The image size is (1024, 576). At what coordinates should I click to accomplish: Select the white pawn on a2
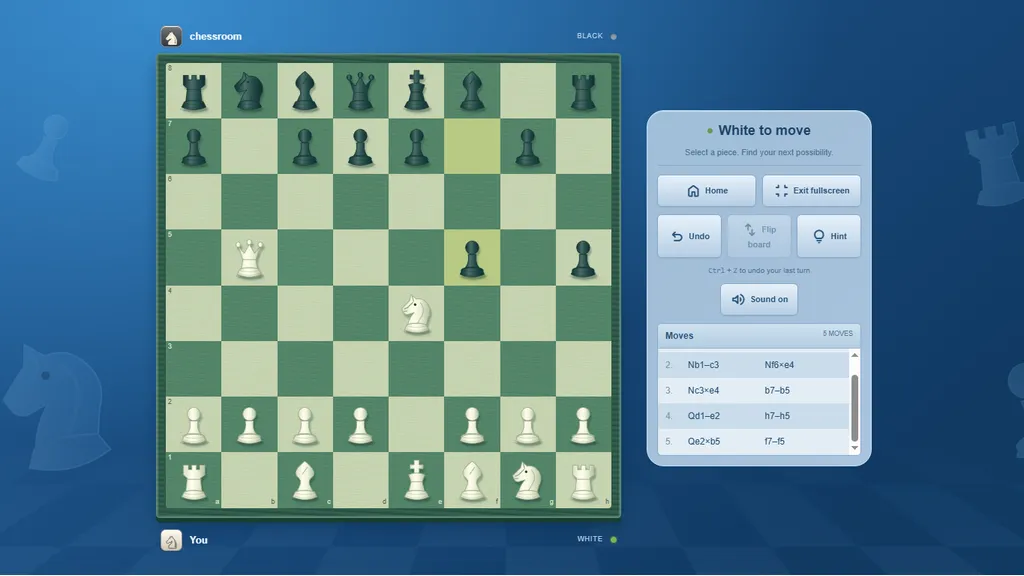click(194, 424)
